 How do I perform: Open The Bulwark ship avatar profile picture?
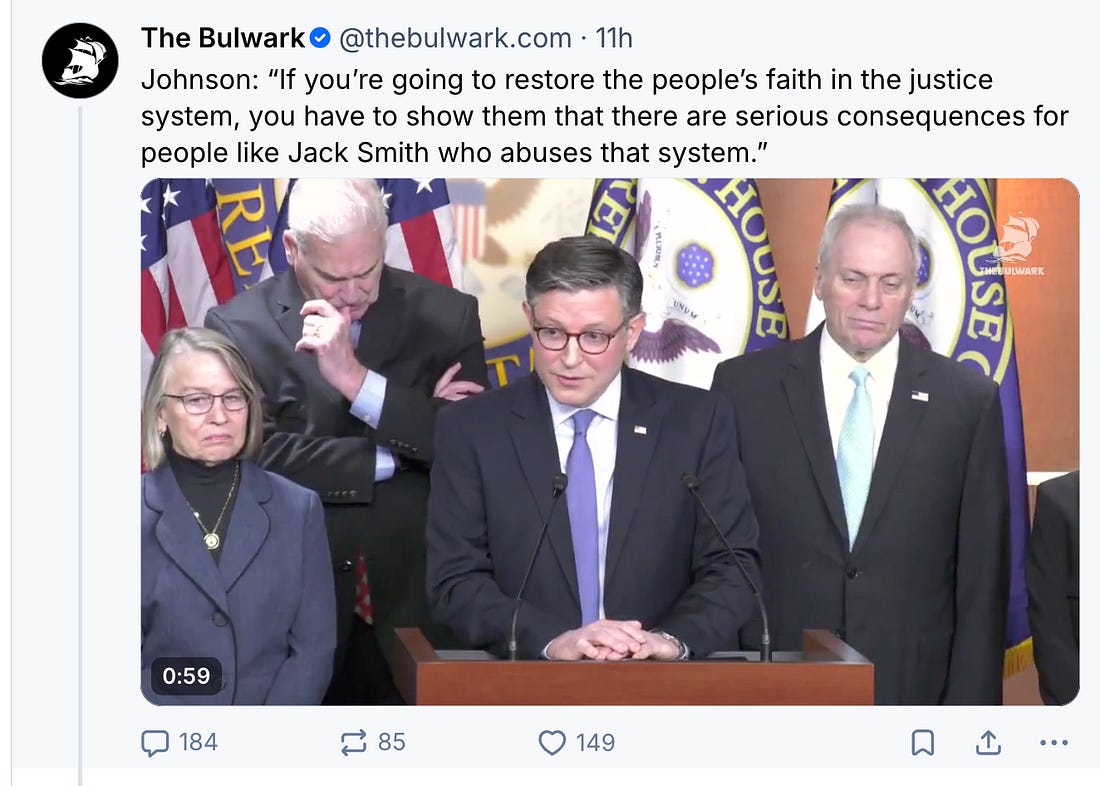click(x=80, y=60)
